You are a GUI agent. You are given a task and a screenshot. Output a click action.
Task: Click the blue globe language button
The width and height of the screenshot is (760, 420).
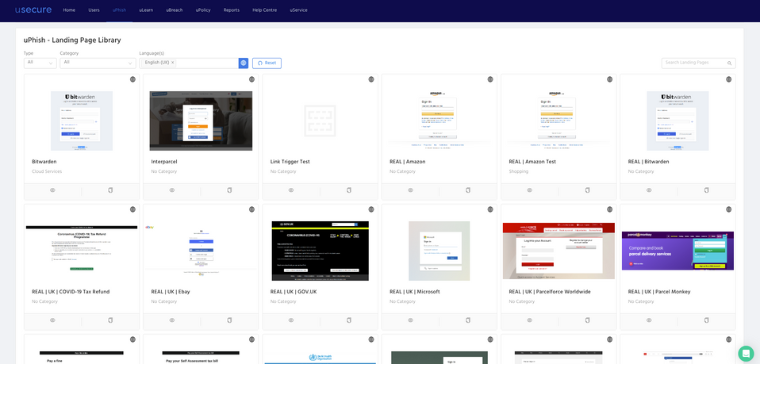click(243, 63)
